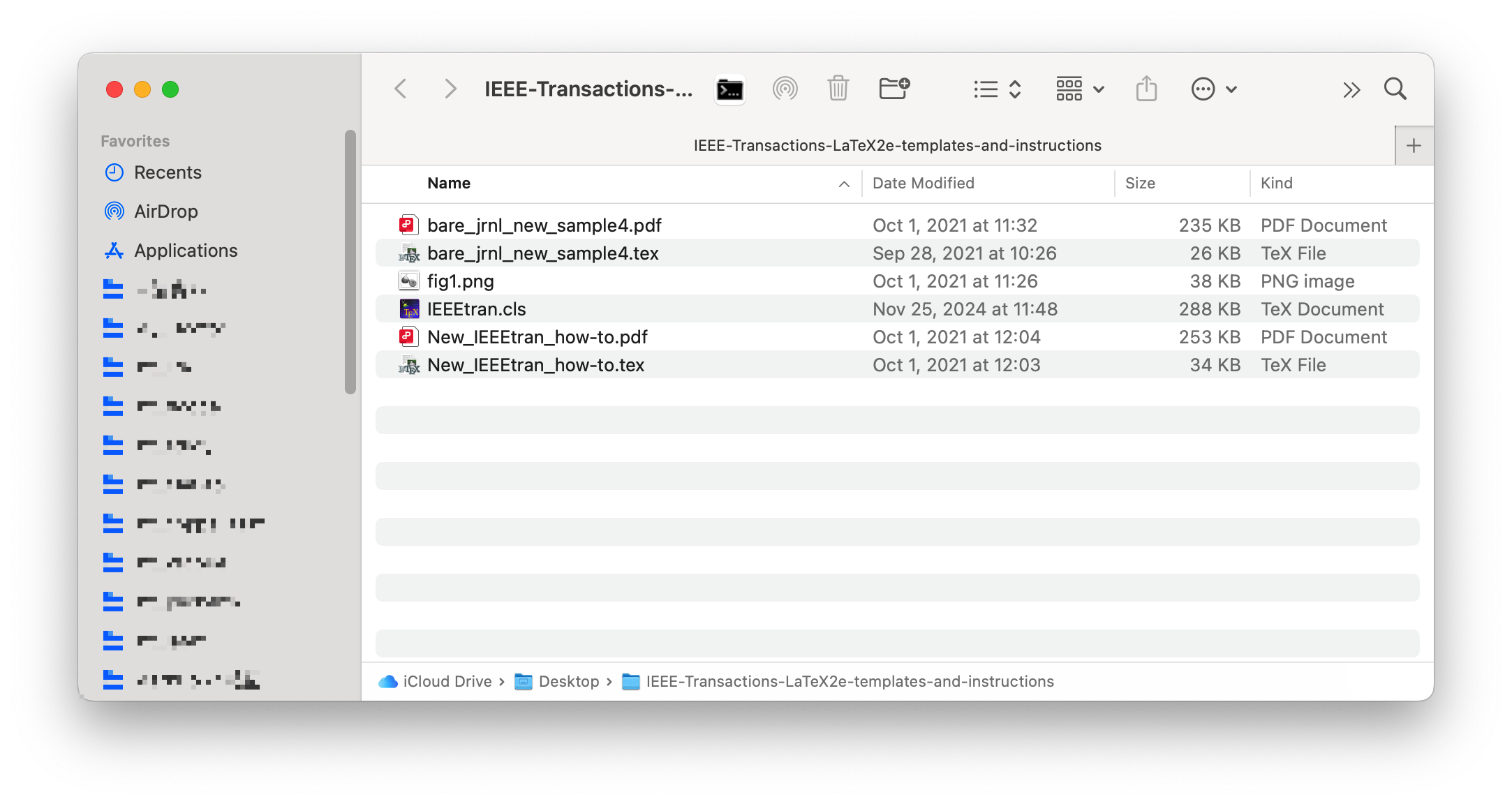Image resolution: width=1512 pixels, height=804 pixels.
Task: Open AirDrop in the sidebar
Action: pyautogui.click(x=166, y=211)
